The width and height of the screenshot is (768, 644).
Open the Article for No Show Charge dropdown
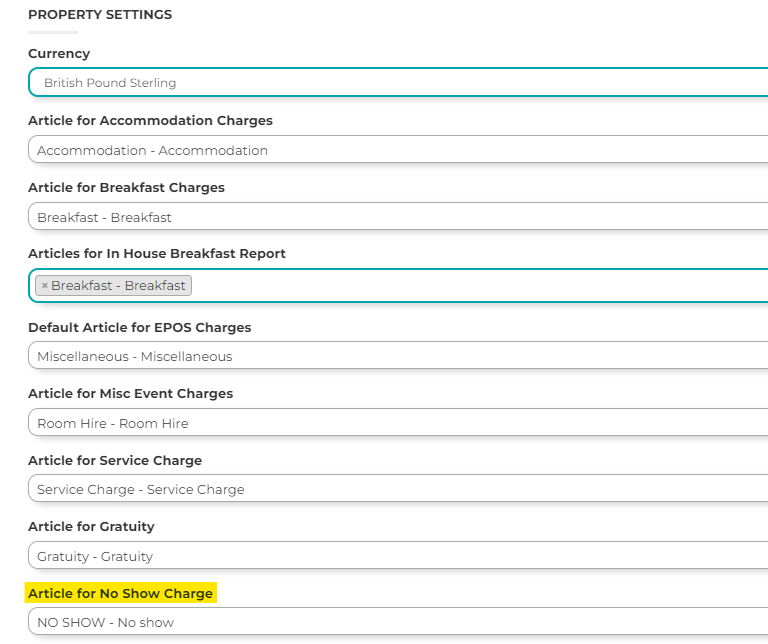tap(398, 622)
